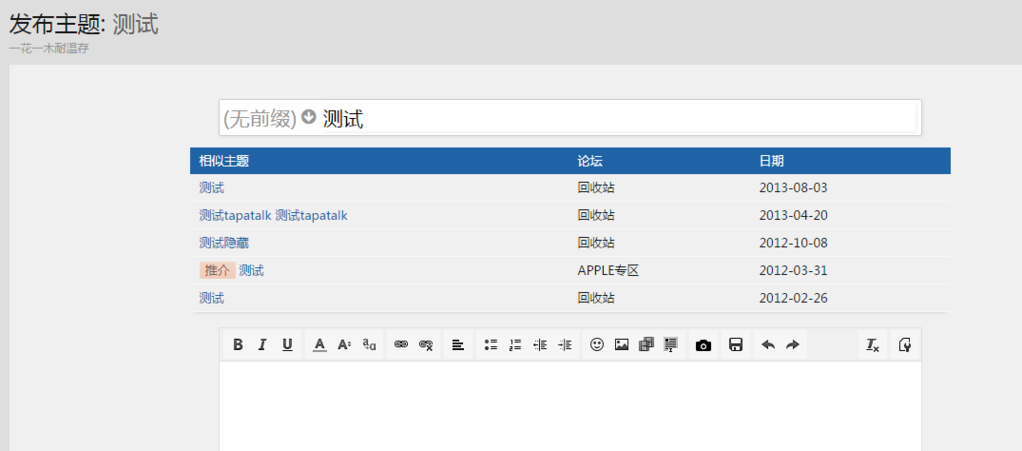Save draft with the floppy disk icon
This screenshot has height=451, width=1022.
coord(736,345)
